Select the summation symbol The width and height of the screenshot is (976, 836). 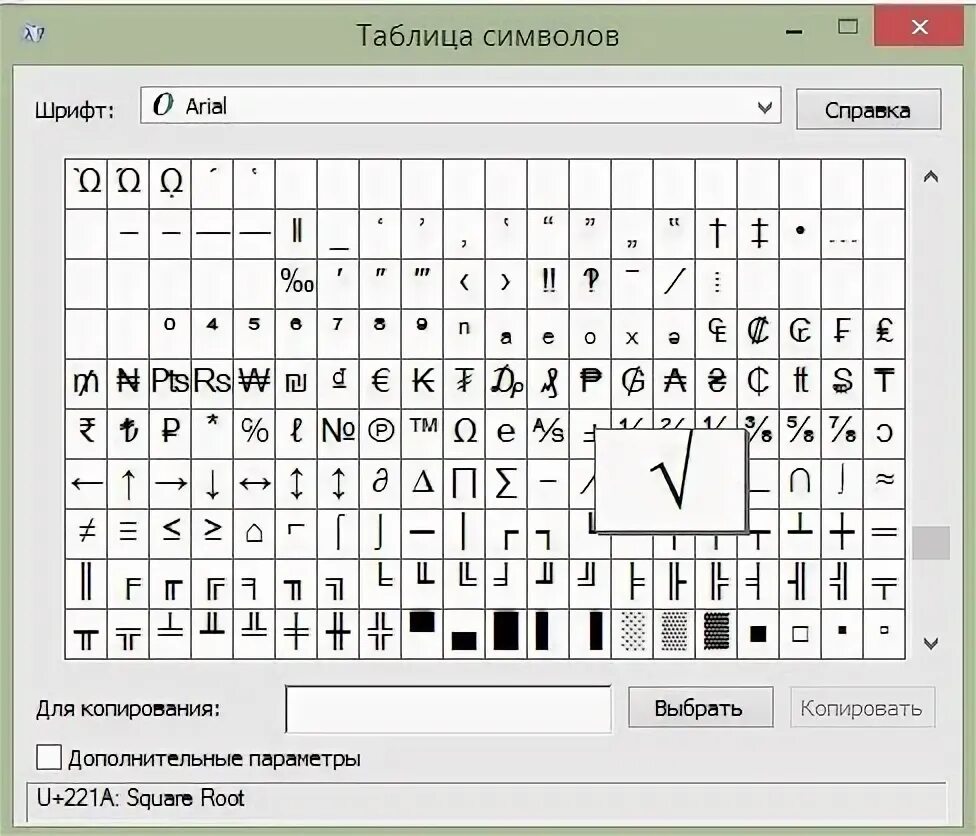tap(506, 481)
